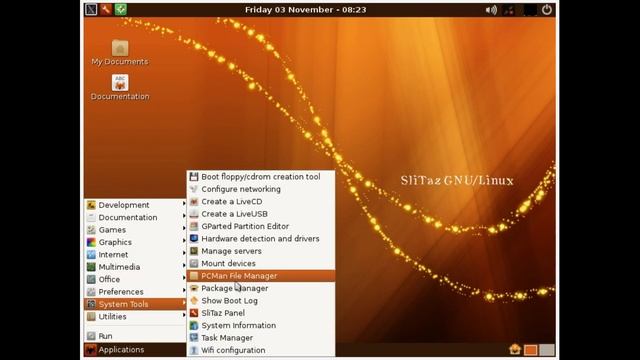640x360 pixels.
Task: Open the volume speaker icon
Action: tap(491, 10)
